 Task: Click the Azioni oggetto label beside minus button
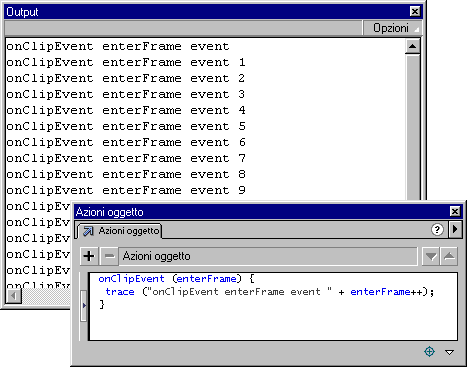click(156, 256)
